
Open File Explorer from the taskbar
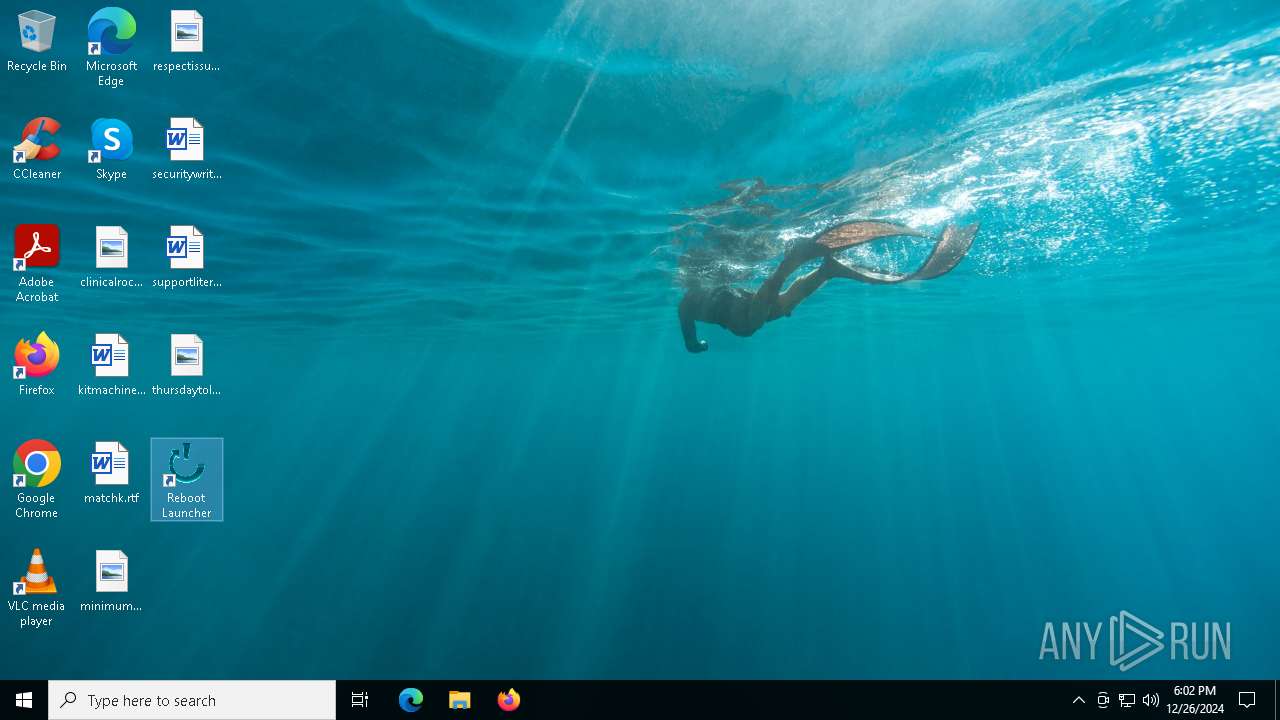pyautogui.click(x=460, y=700)
